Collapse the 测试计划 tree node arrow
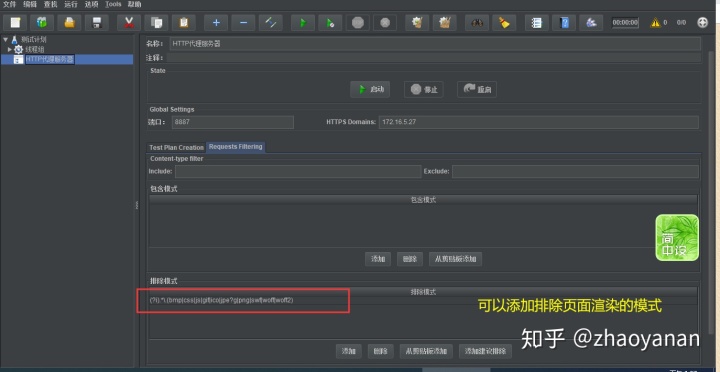 [x=5, y=39]
